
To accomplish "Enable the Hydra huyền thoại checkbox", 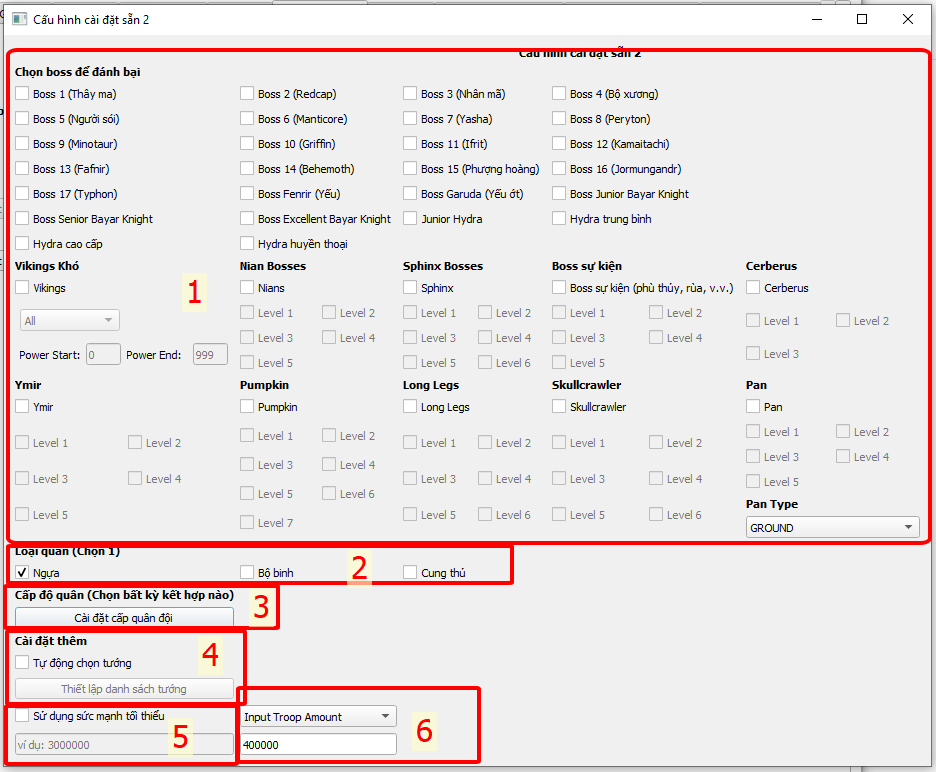I will (x=247, y=244).
